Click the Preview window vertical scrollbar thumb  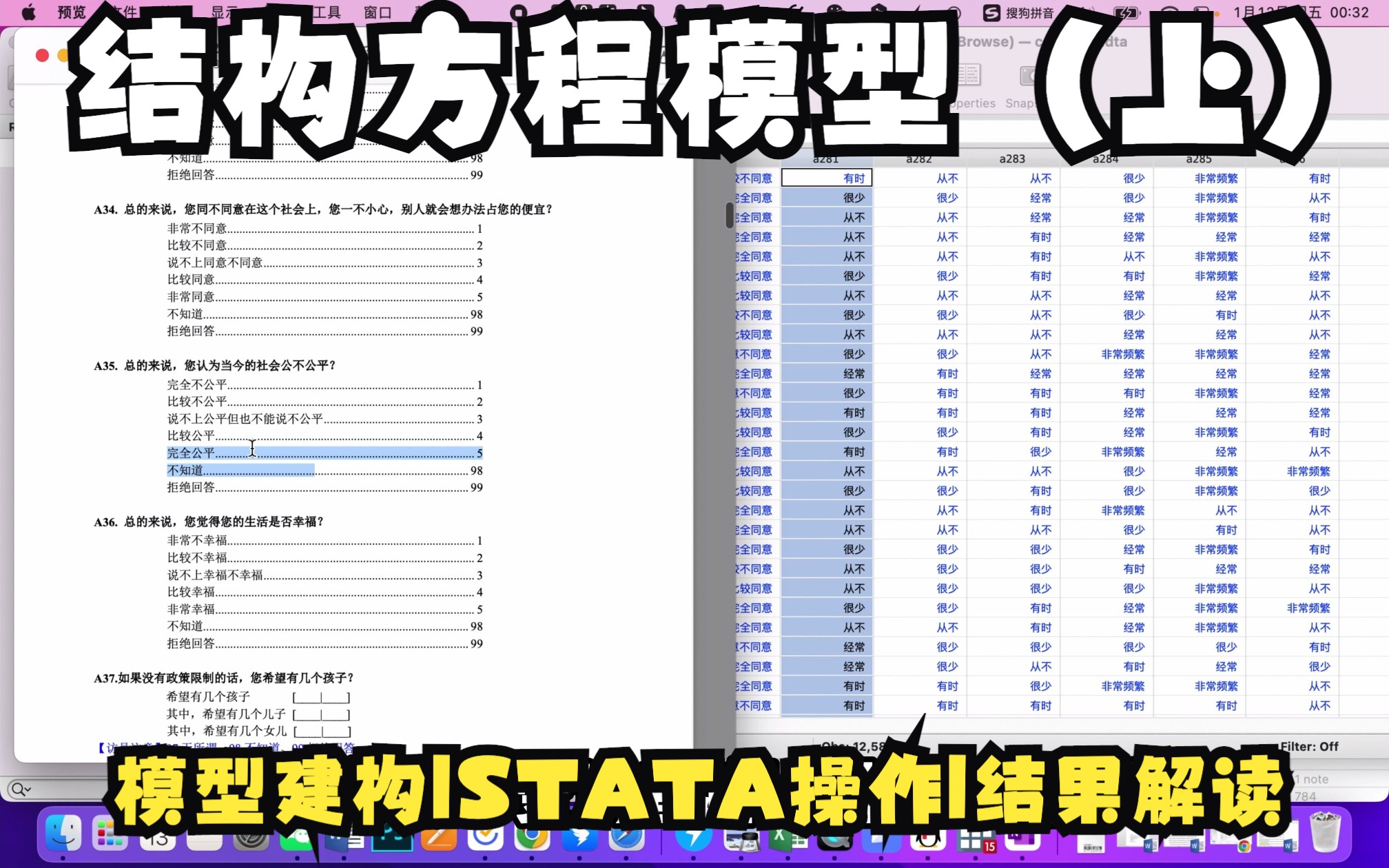pyautogui.click(x=730, y=215)
